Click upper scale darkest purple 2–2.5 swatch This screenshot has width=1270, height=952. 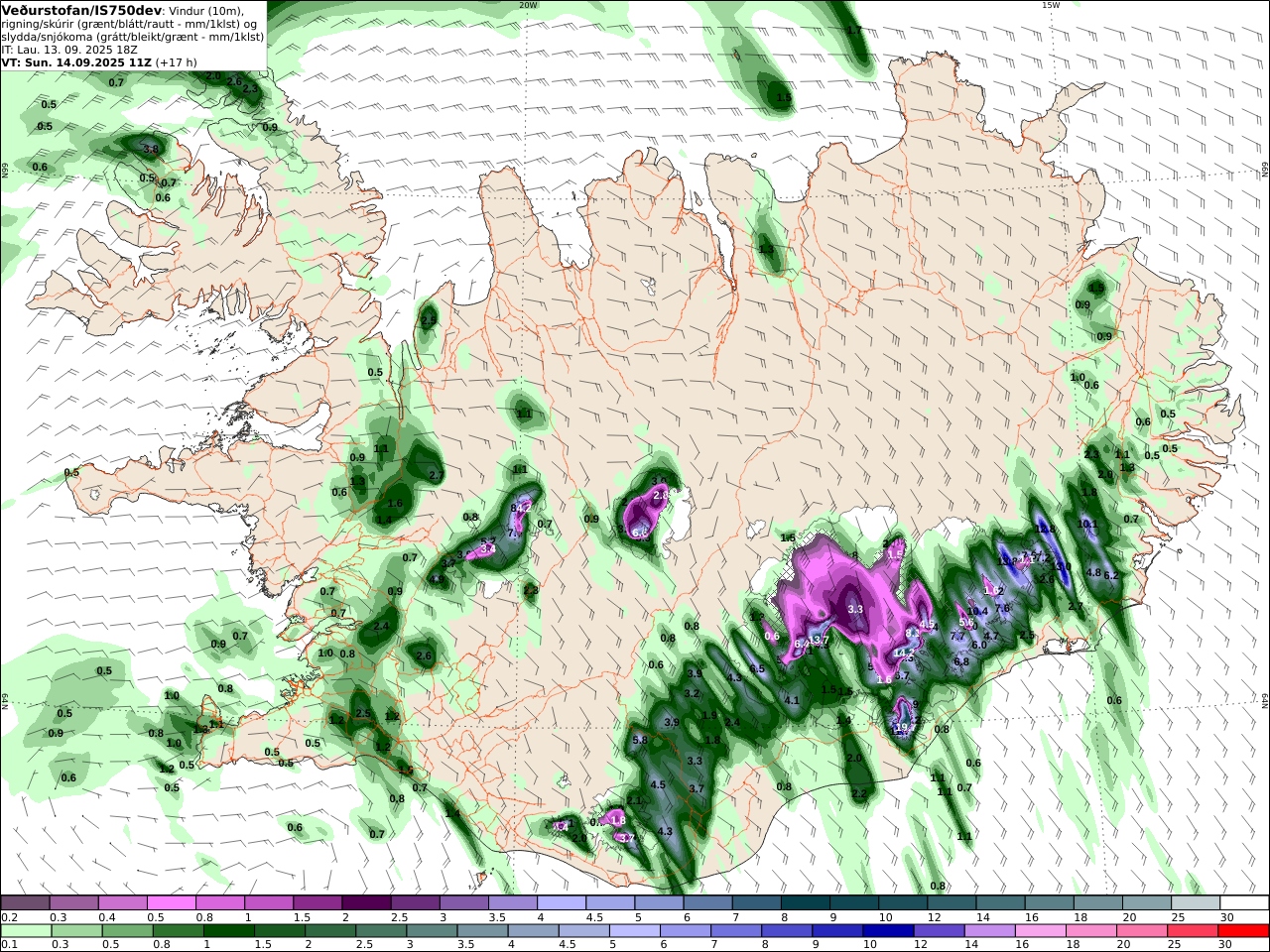point(367,903)
